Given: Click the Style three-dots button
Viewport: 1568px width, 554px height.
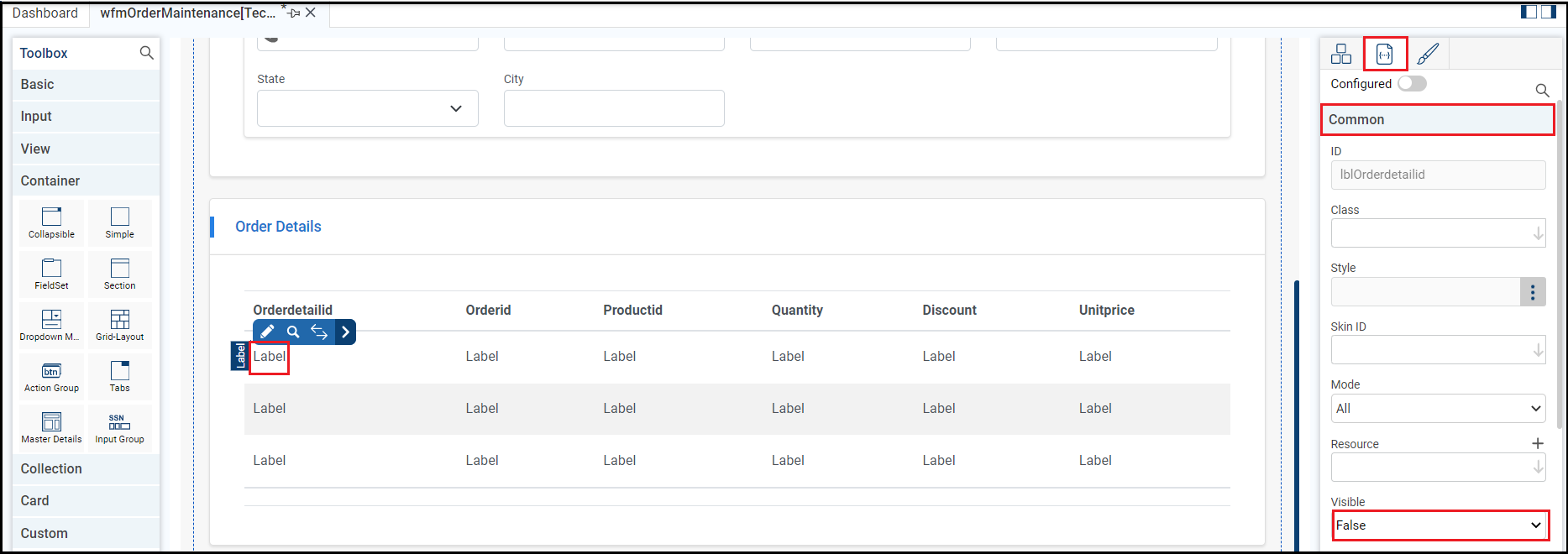Looking at the screenshot, I should 1533,292.
